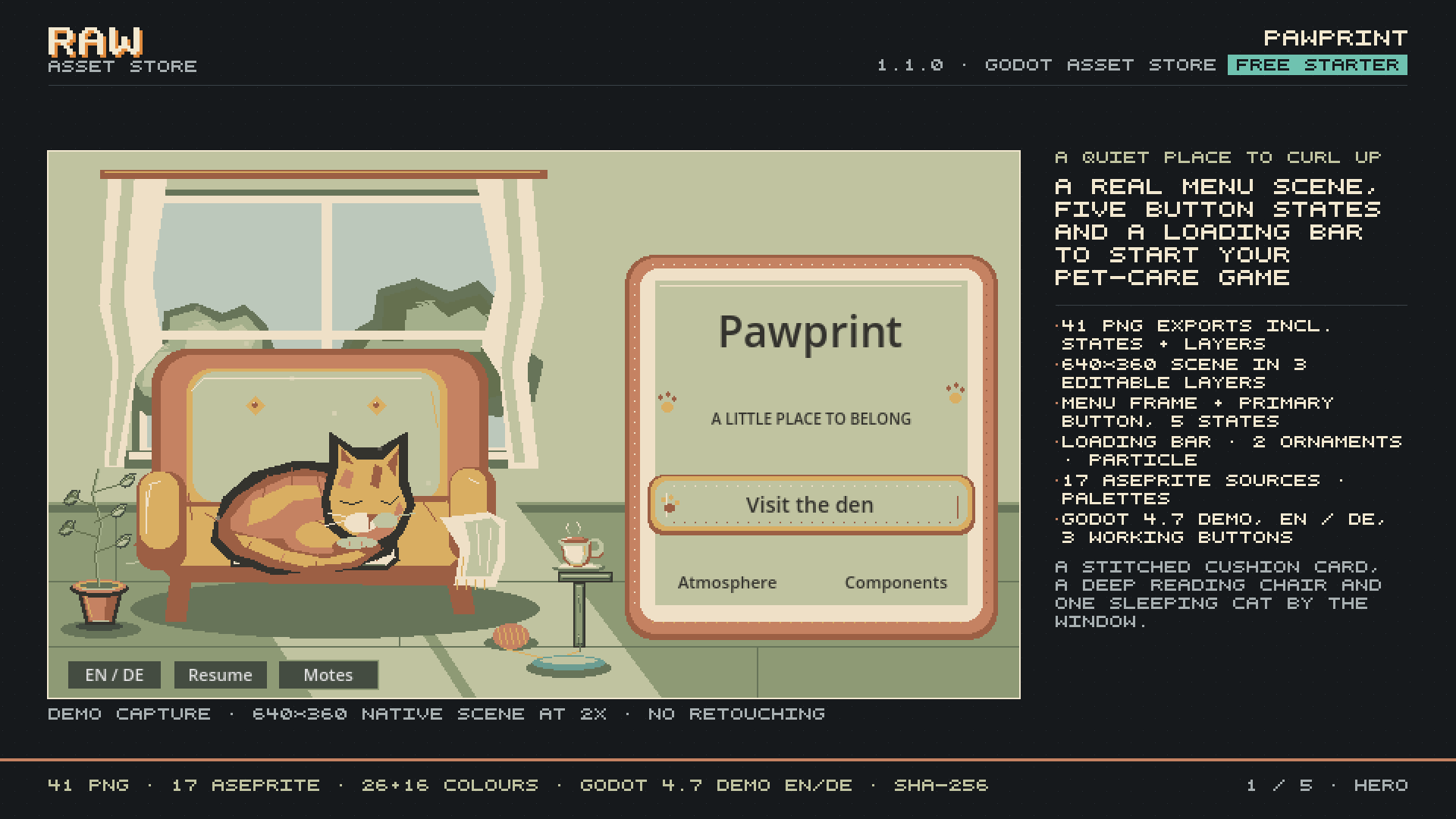Click the Resume button
This screenshot has height=819, width=1456.
[220, 675]
